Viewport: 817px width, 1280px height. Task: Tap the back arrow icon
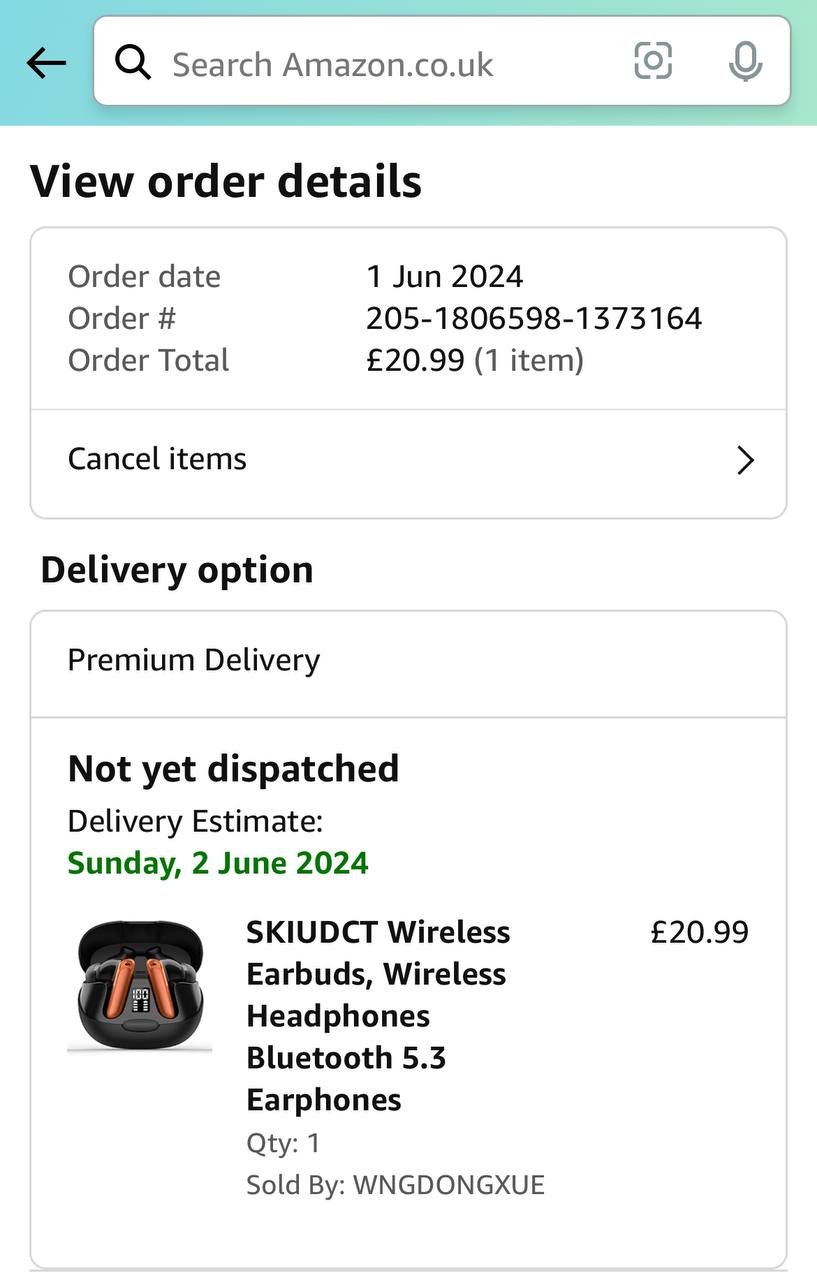click(x=46, y=63)
